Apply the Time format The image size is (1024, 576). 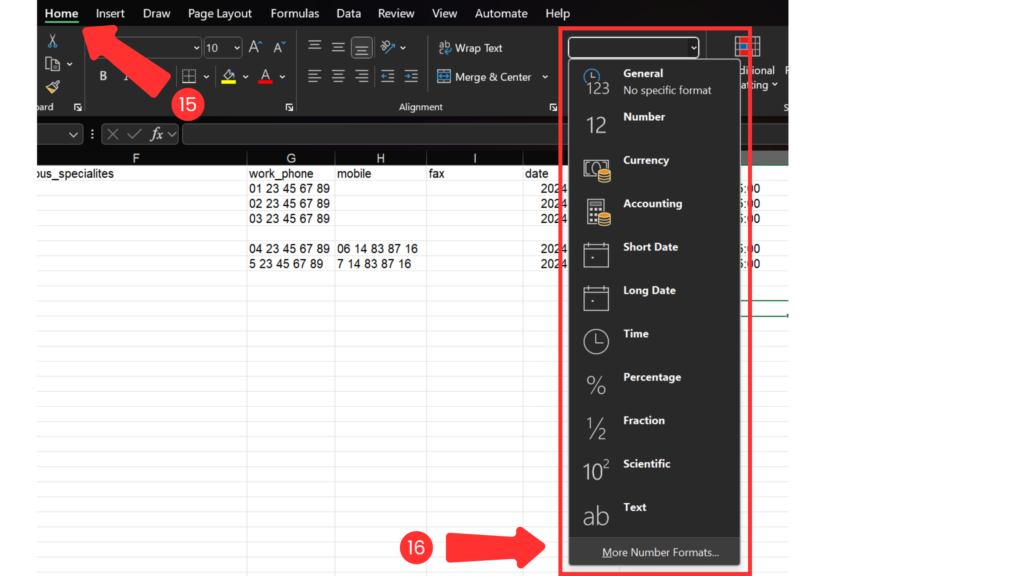point(654,342)
